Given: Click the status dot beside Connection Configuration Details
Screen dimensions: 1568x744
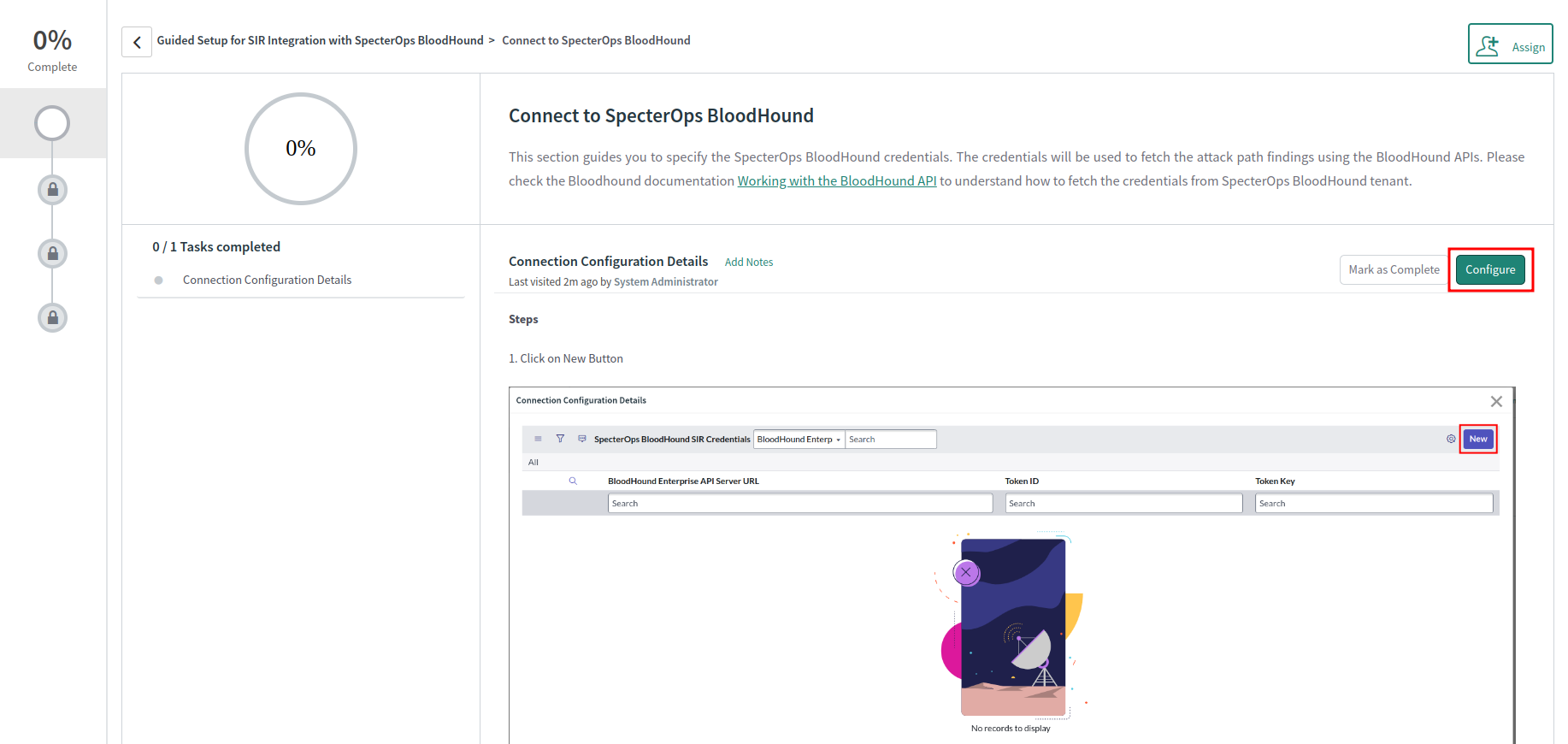Looking at the screenshot, I should coord(158,280).
